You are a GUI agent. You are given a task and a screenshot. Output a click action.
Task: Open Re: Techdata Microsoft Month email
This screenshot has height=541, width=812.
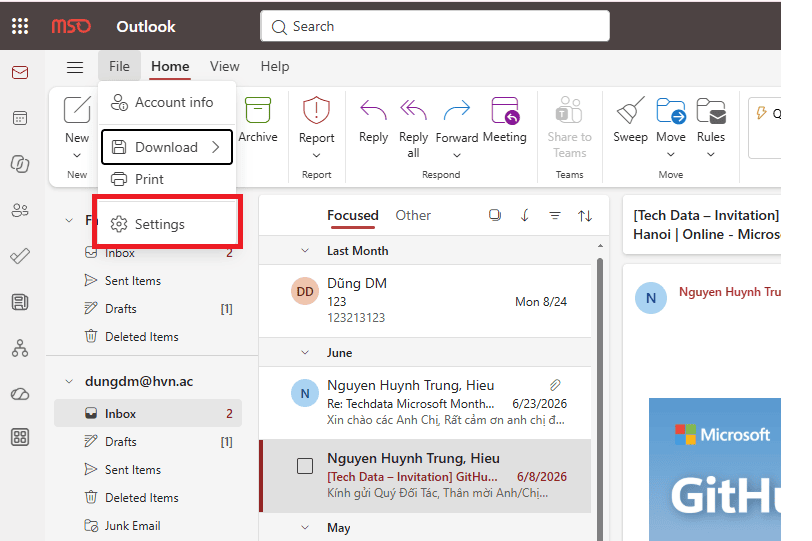[x=425, y=402]
